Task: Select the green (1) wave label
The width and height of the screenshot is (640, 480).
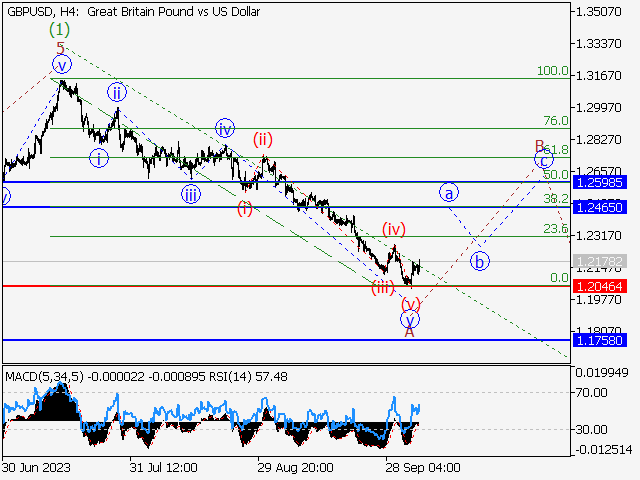Action: [x=60, y=30]
